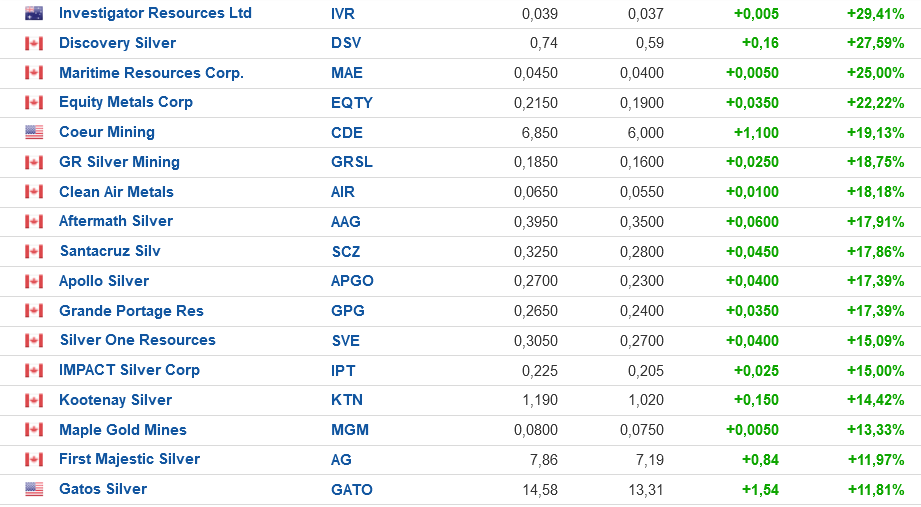Select the Maritime Resources Corp. link

click(x=152, y=73)
